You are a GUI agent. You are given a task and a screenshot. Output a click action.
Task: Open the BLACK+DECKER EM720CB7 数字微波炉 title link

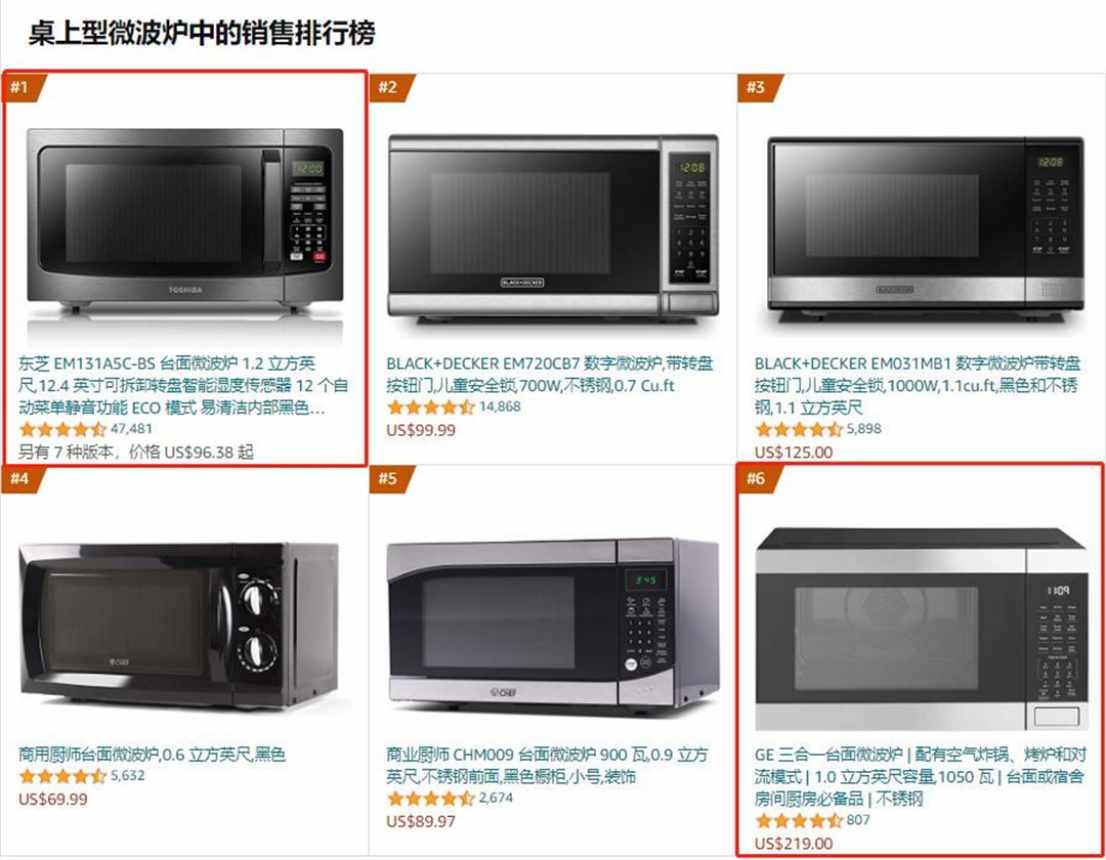coord(549,375)
